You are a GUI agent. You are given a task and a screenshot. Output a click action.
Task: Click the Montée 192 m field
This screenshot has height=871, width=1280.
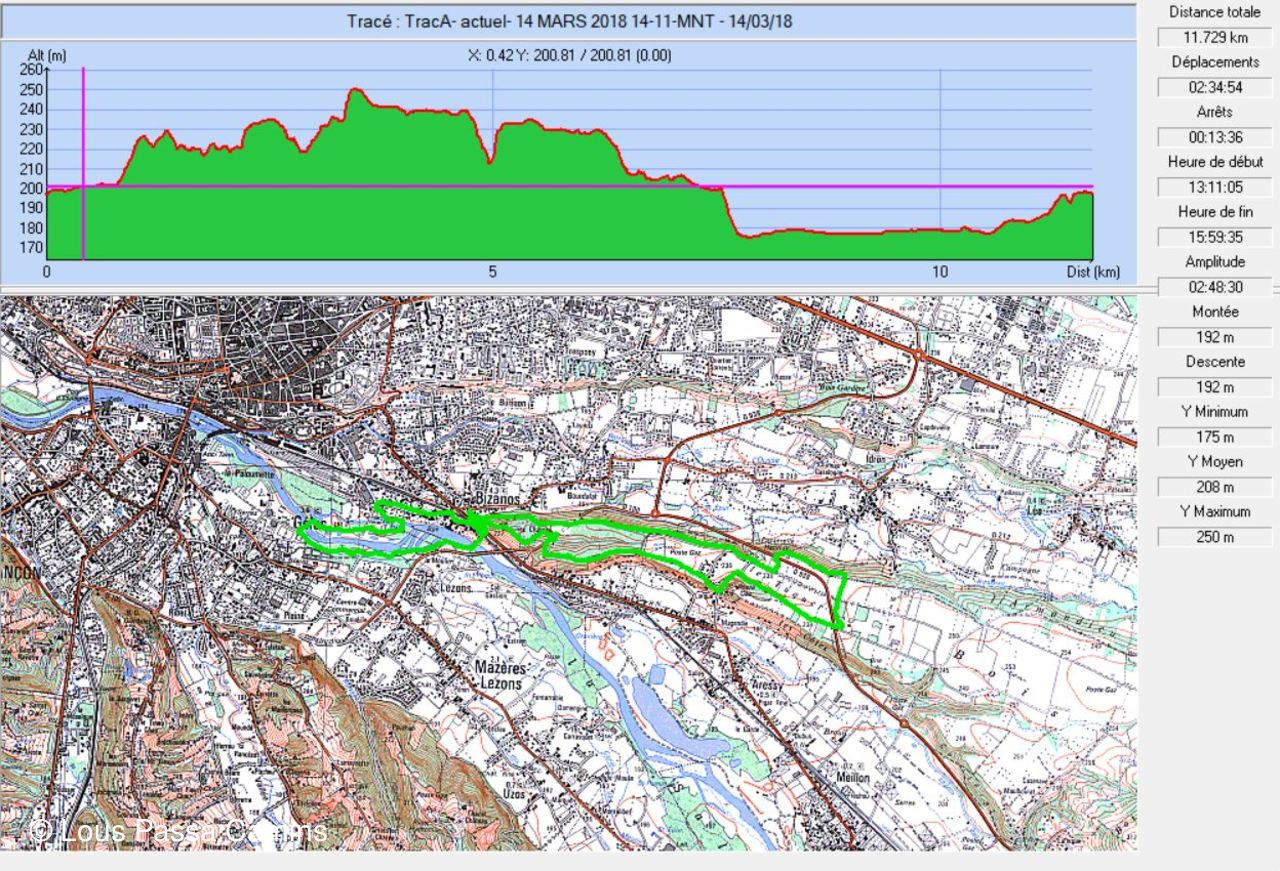click(x=1214, y=338)
